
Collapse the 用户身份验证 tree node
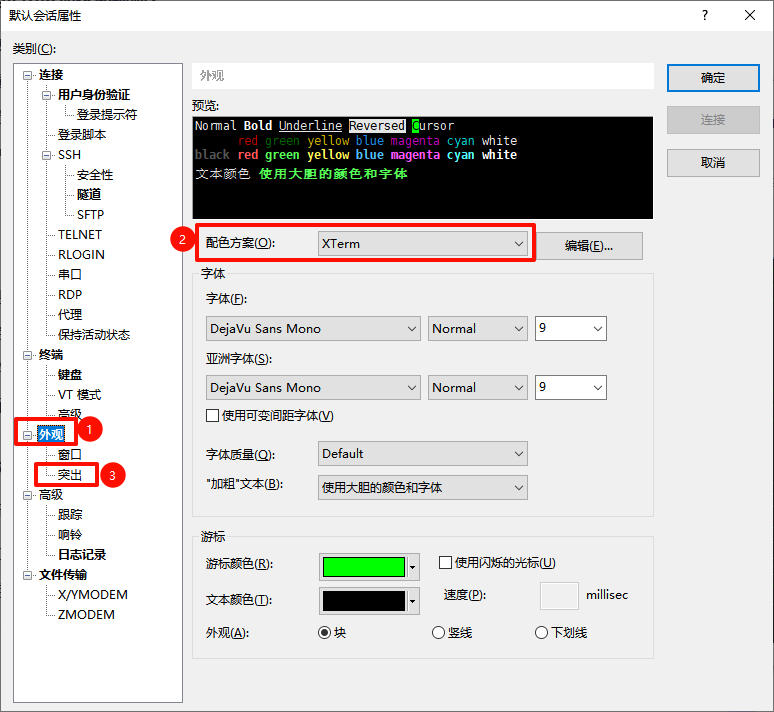tap(46, 95)
